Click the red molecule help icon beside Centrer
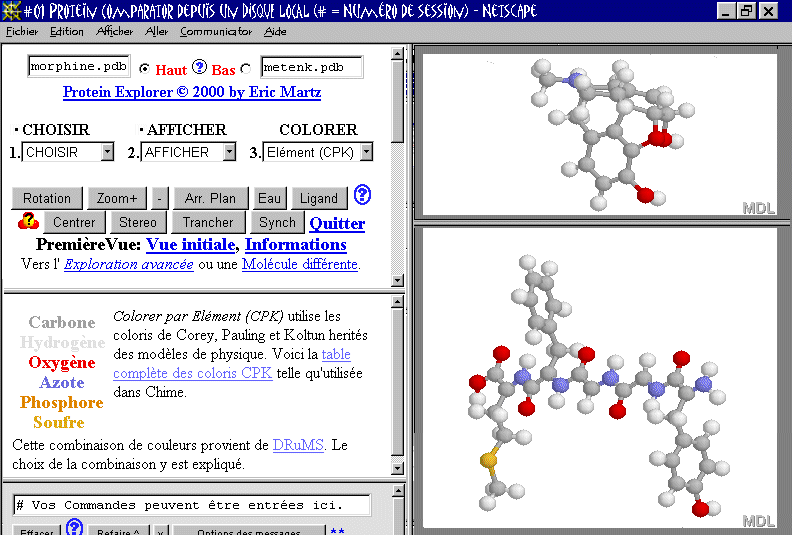The height and width of the screenshot is (535, 792). tap(28, 221)
